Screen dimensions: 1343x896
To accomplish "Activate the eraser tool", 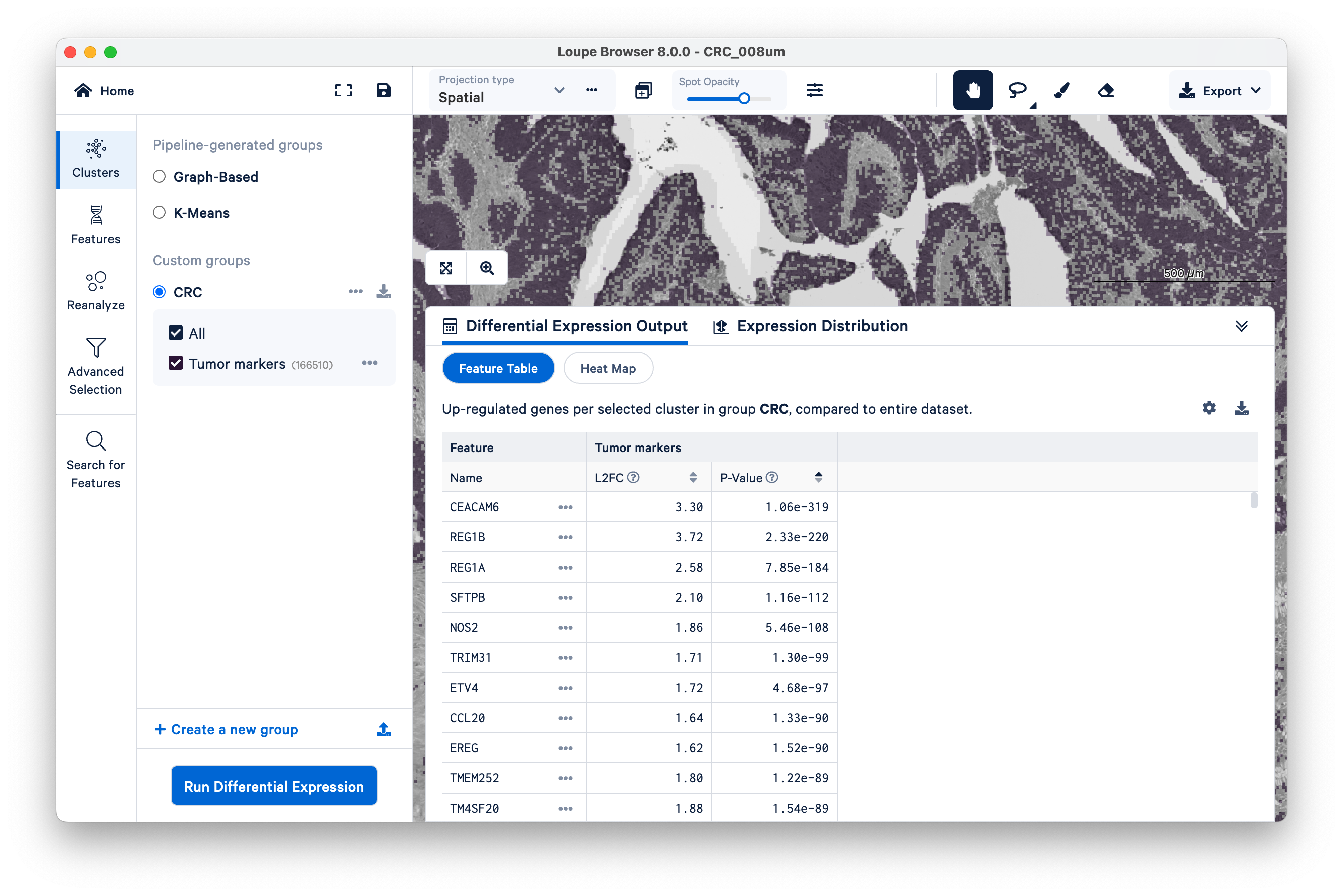I will point(1106,90).
